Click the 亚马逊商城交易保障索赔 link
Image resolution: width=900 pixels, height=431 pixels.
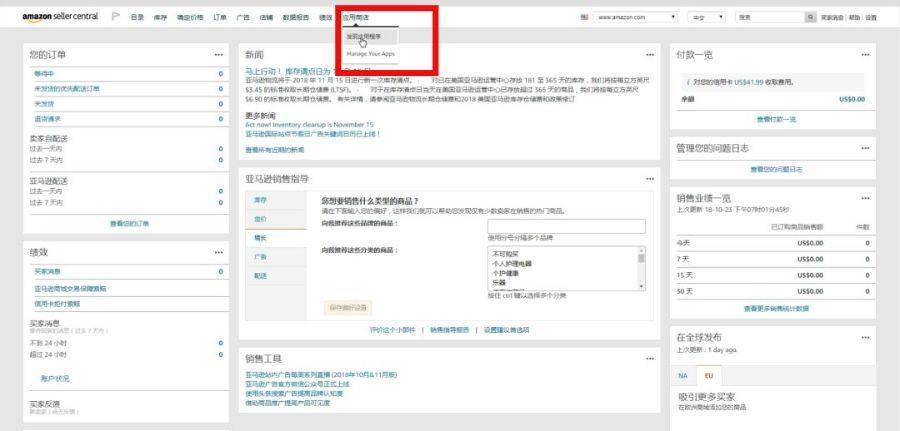click(70, 289)
